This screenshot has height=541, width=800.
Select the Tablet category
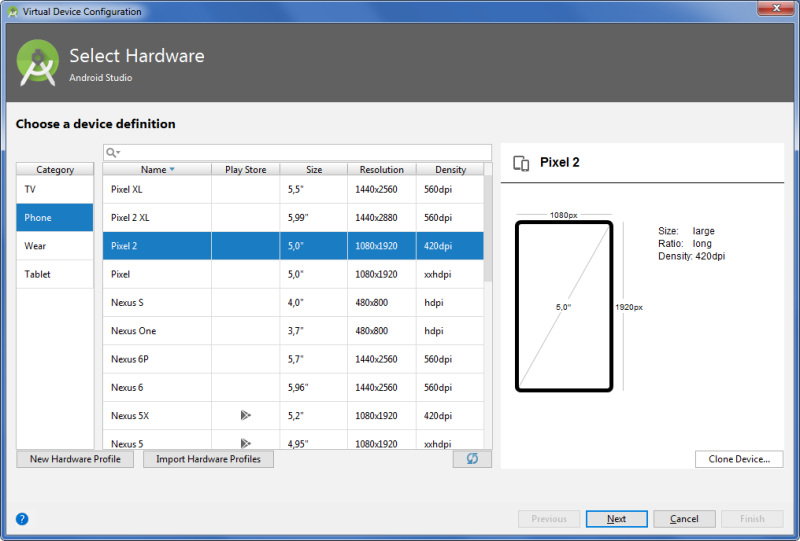55,274
